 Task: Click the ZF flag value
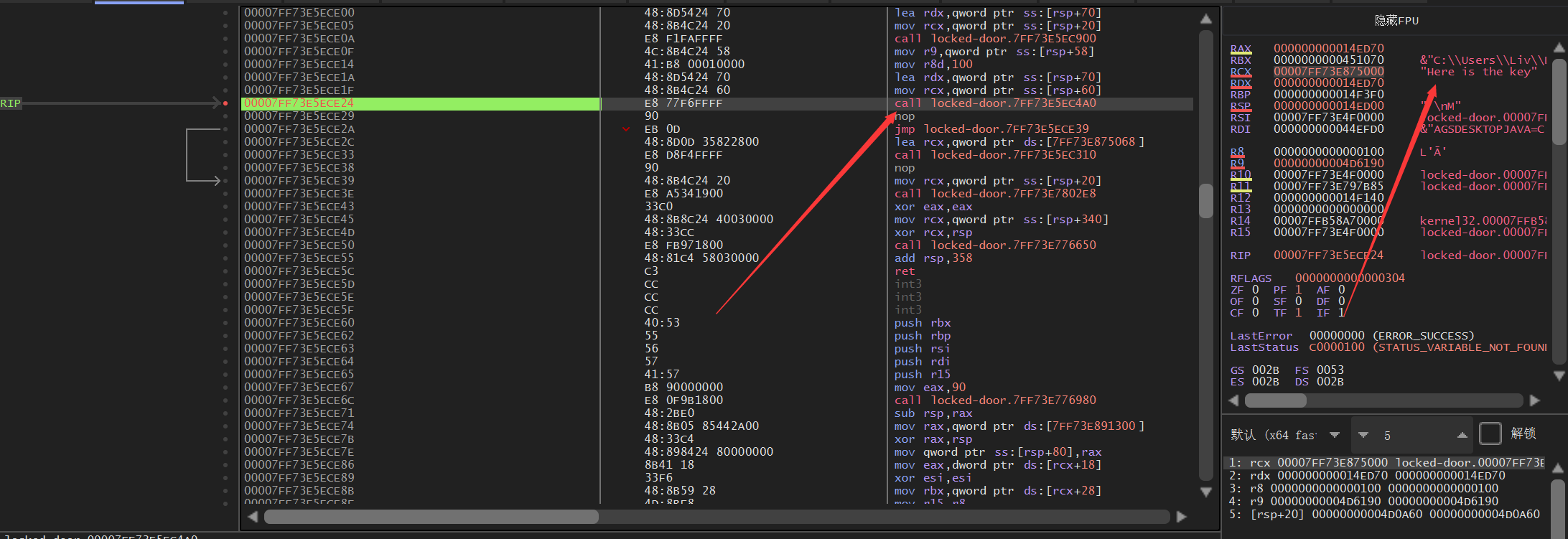[x=1256, y=290]
